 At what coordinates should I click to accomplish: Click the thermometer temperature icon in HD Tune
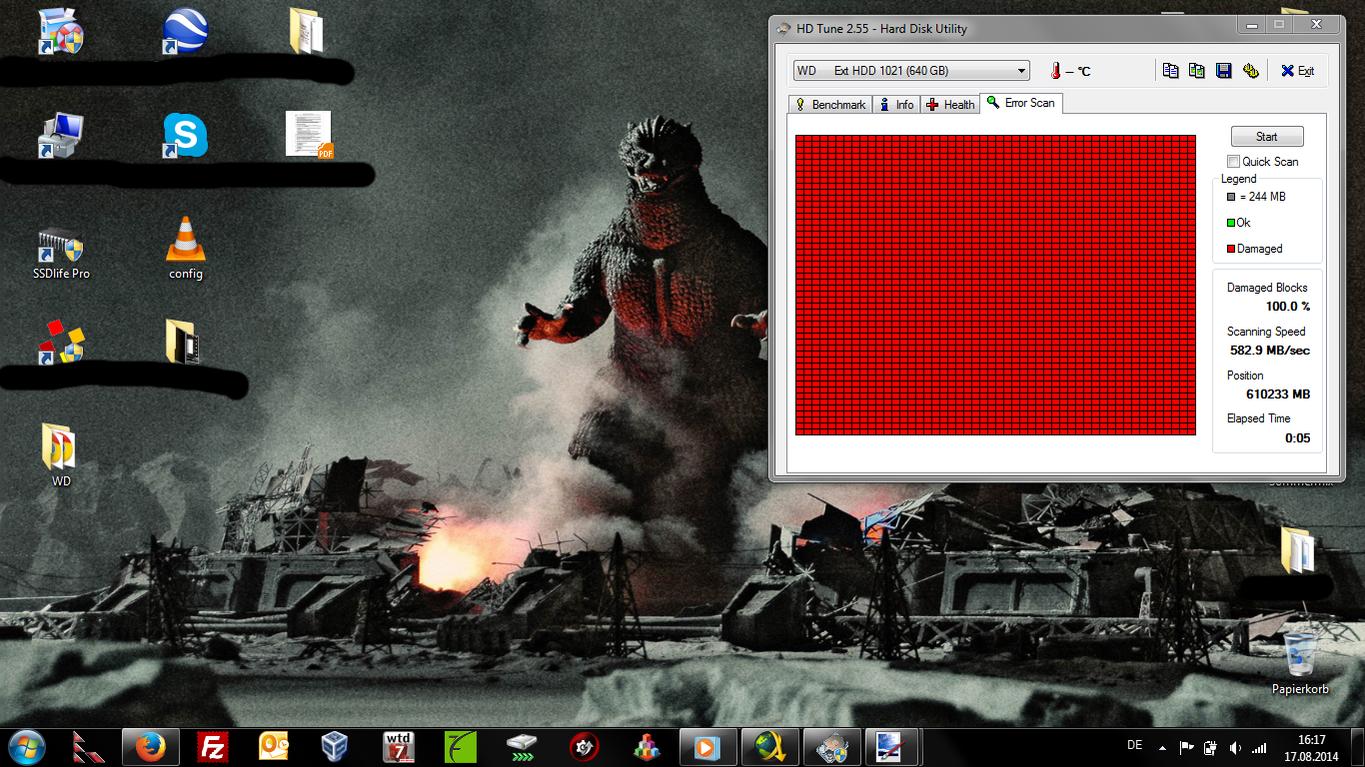coord(1055,71)
